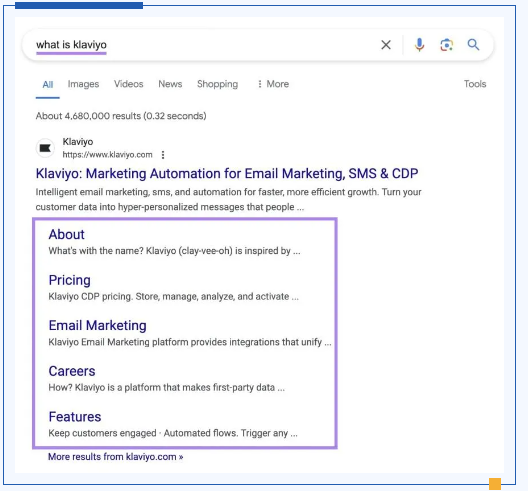Open Google Lens image search icon
The image size is (528, 491).
447,45
